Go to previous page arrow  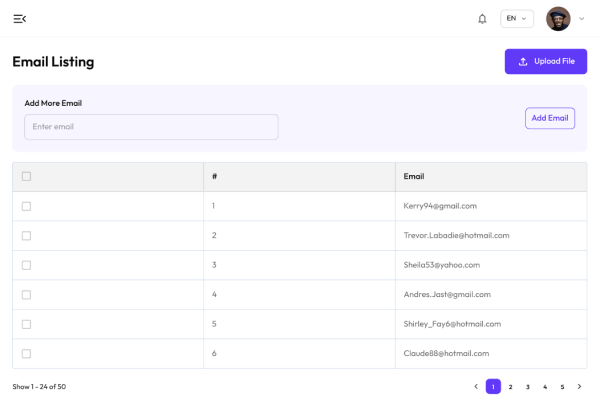(x=476, y=386)
